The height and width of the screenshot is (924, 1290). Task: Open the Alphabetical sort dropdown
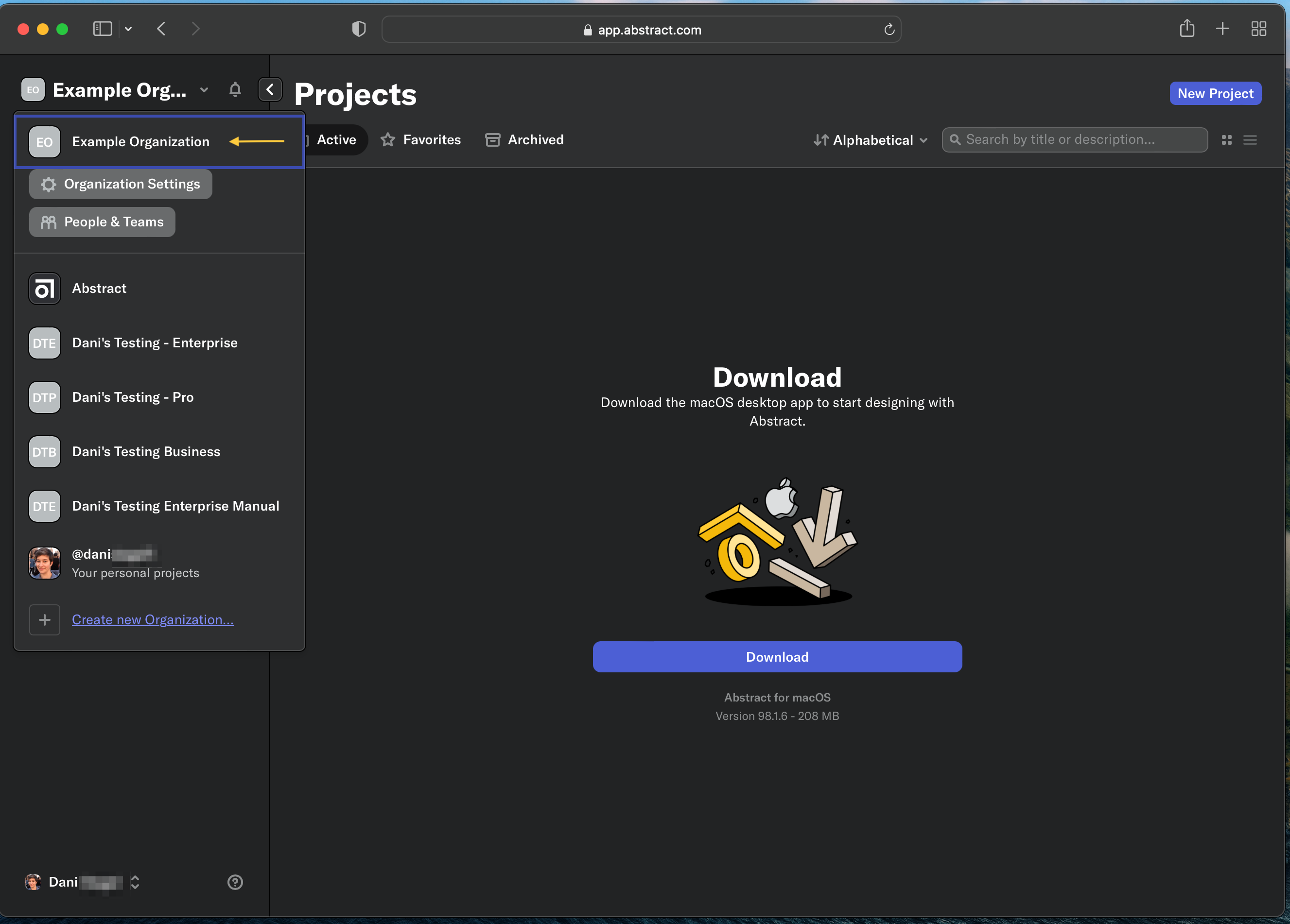point(870,140)
